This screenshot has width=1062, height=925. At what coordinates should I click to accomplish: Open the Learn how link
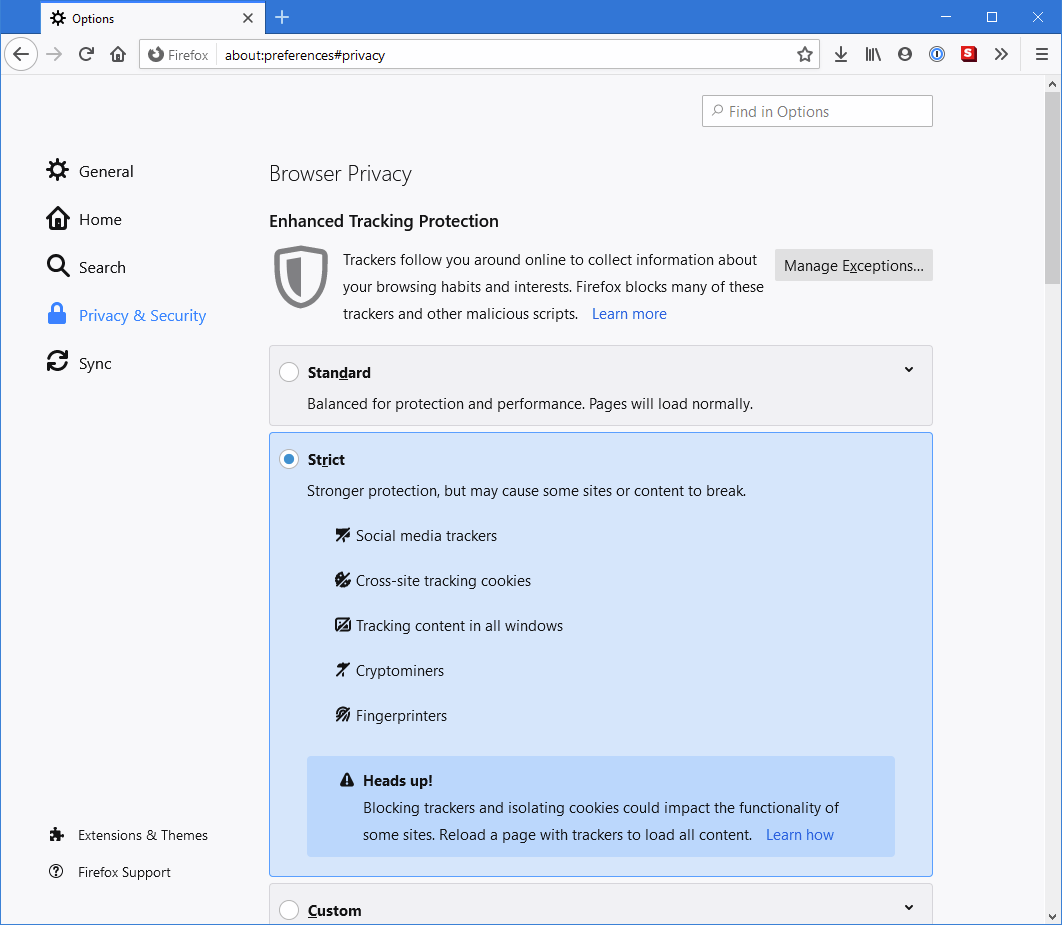tap(799, 835)
